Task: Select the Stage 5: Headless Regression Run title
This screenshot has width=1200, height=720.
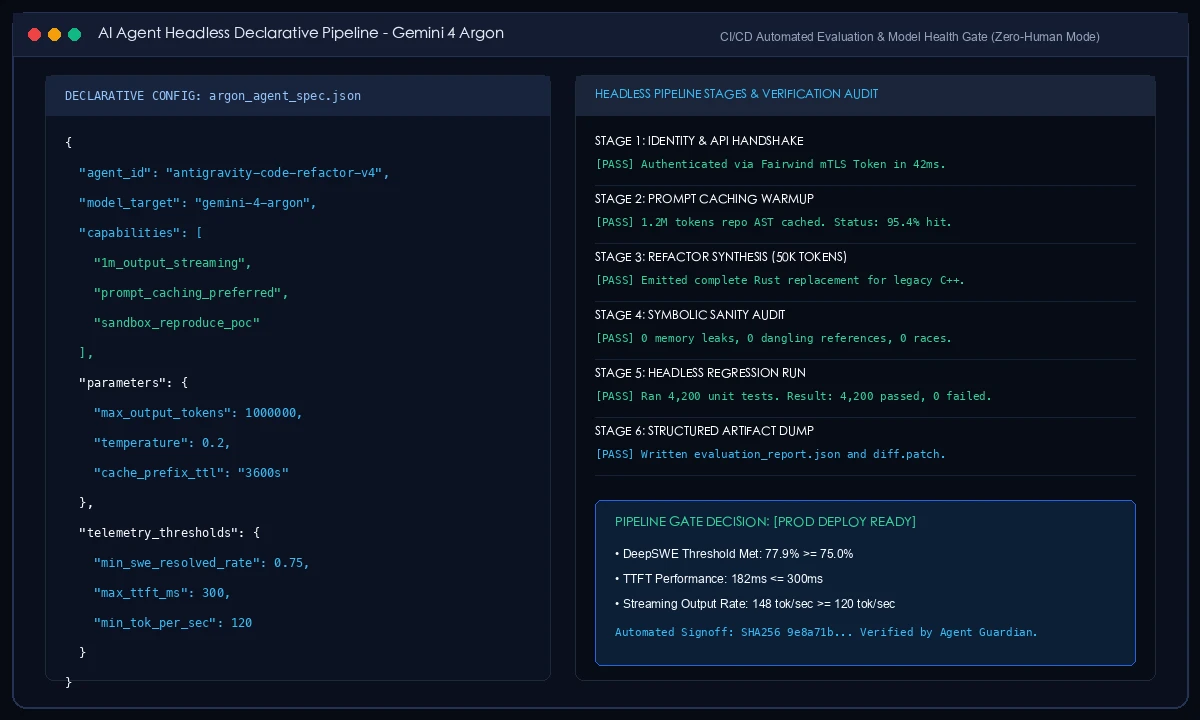Action: [700, 373]
